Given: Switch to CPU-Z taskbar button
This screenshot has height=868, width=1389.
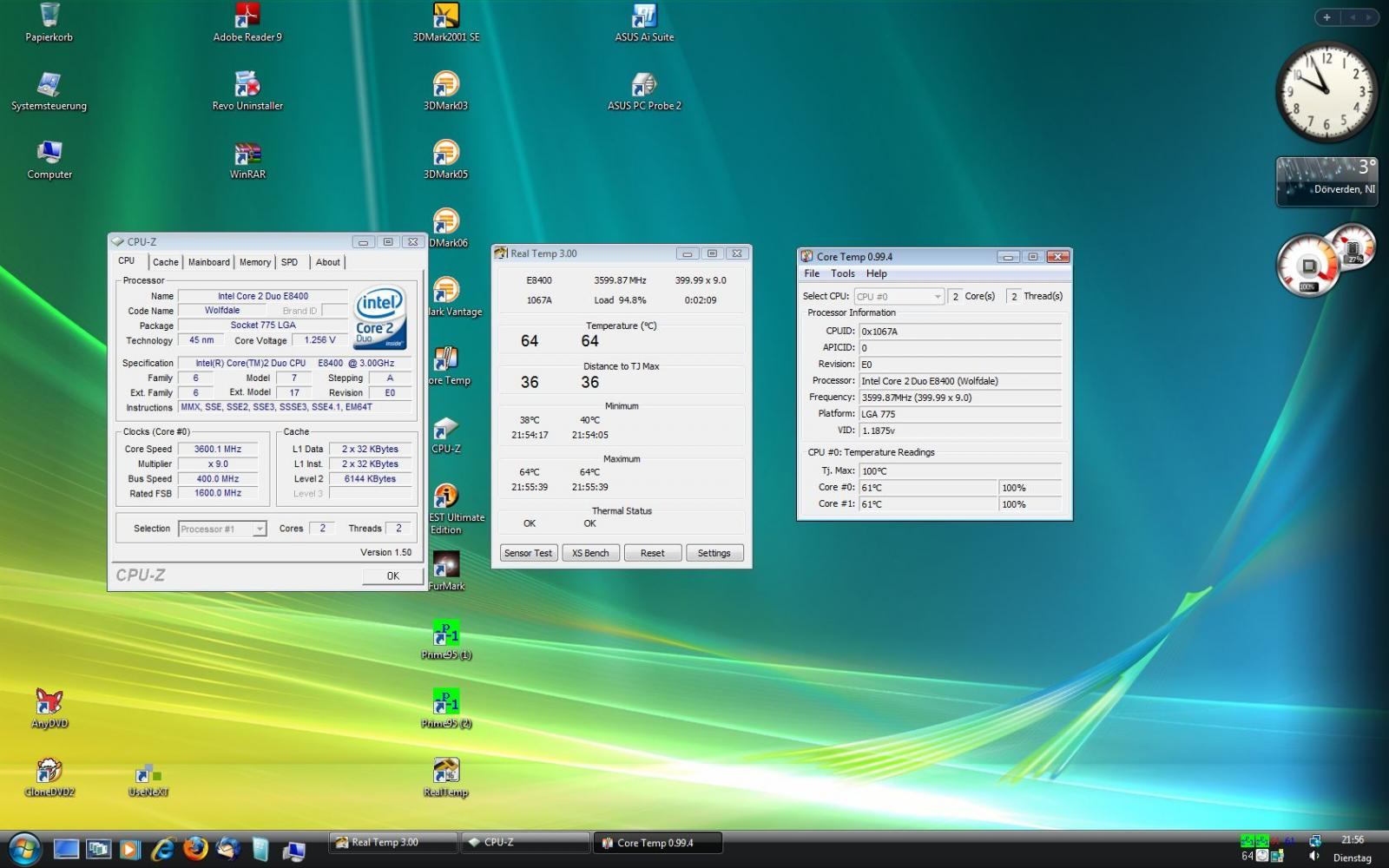Looking at the screenshot, I should (x=525, y=842).
